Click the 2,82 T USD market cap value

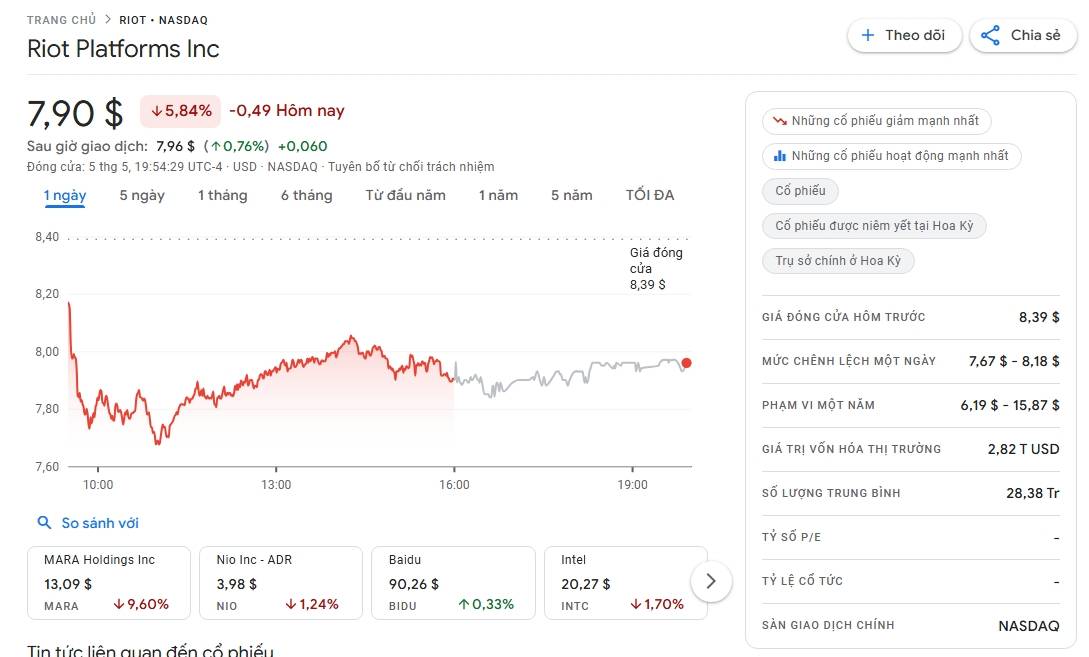pos(1023,449)
